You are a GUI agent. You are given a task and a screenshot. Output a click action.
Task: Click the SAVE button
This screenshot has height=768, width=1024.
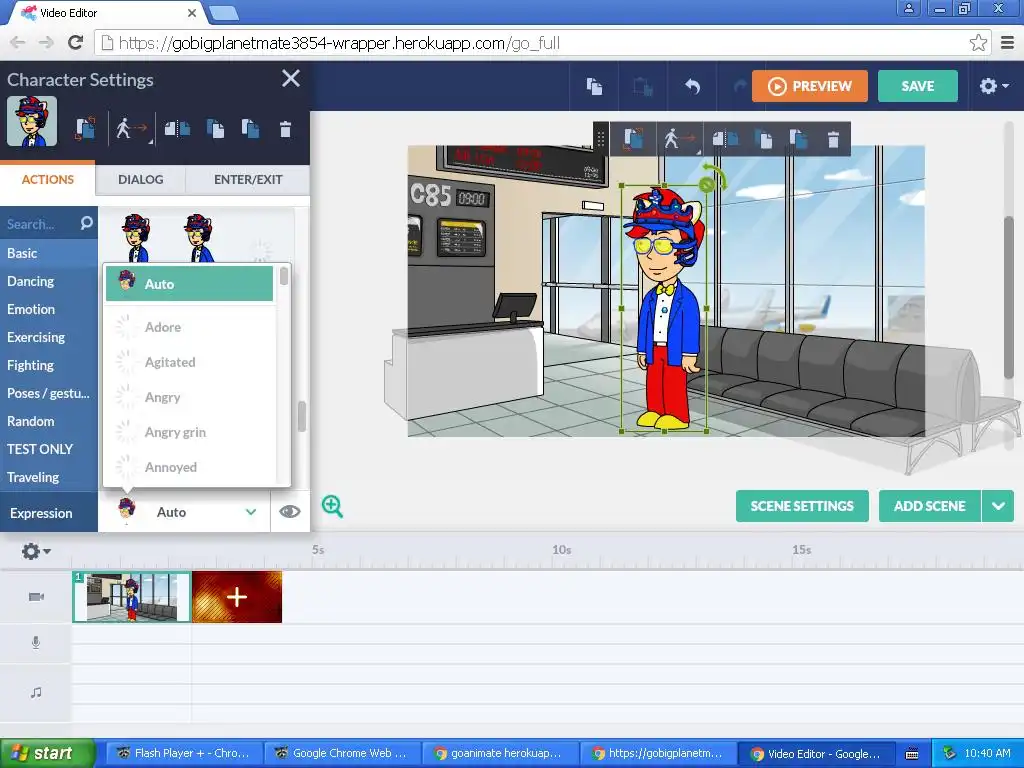[x=918, y=86]
